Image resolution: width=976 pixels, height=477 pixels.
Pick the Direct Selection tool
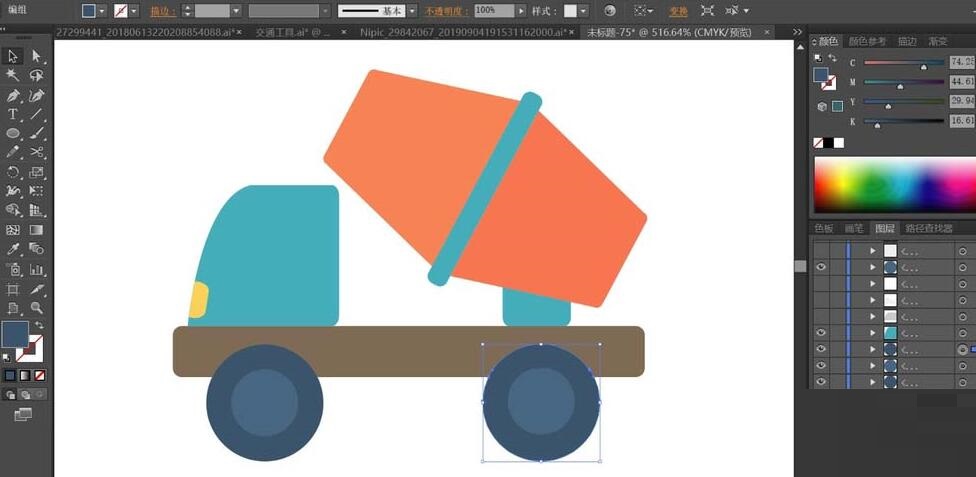point(36,57)
